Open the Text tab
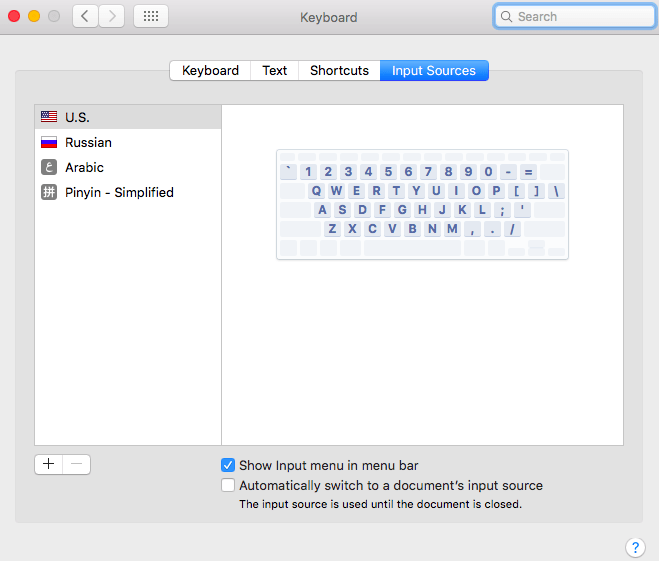Image resolution: width=659 pixels, height=561 pixels. point(274,70)
